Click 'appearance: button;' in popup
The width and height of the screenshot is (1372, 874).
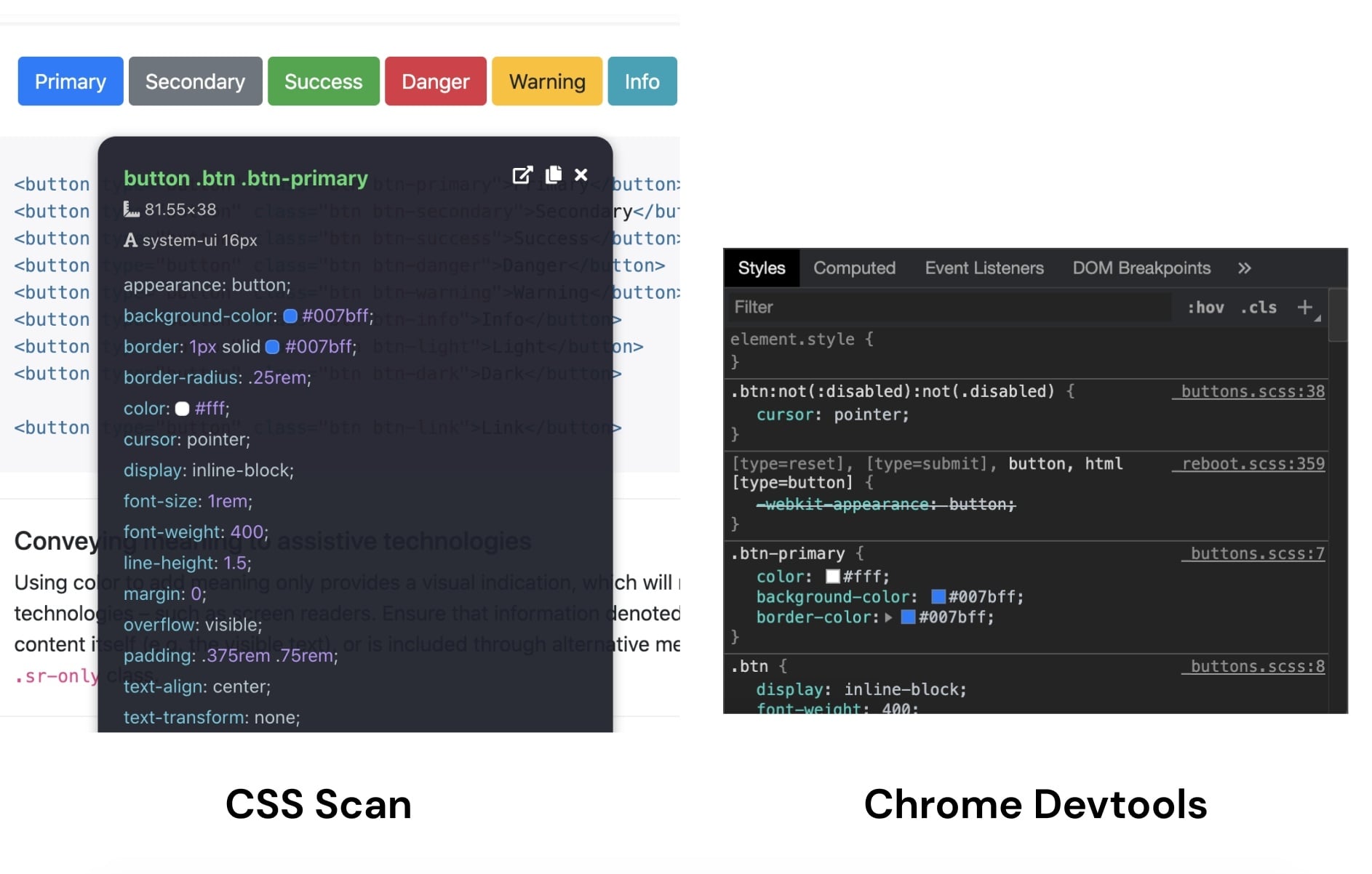point(207,285)
